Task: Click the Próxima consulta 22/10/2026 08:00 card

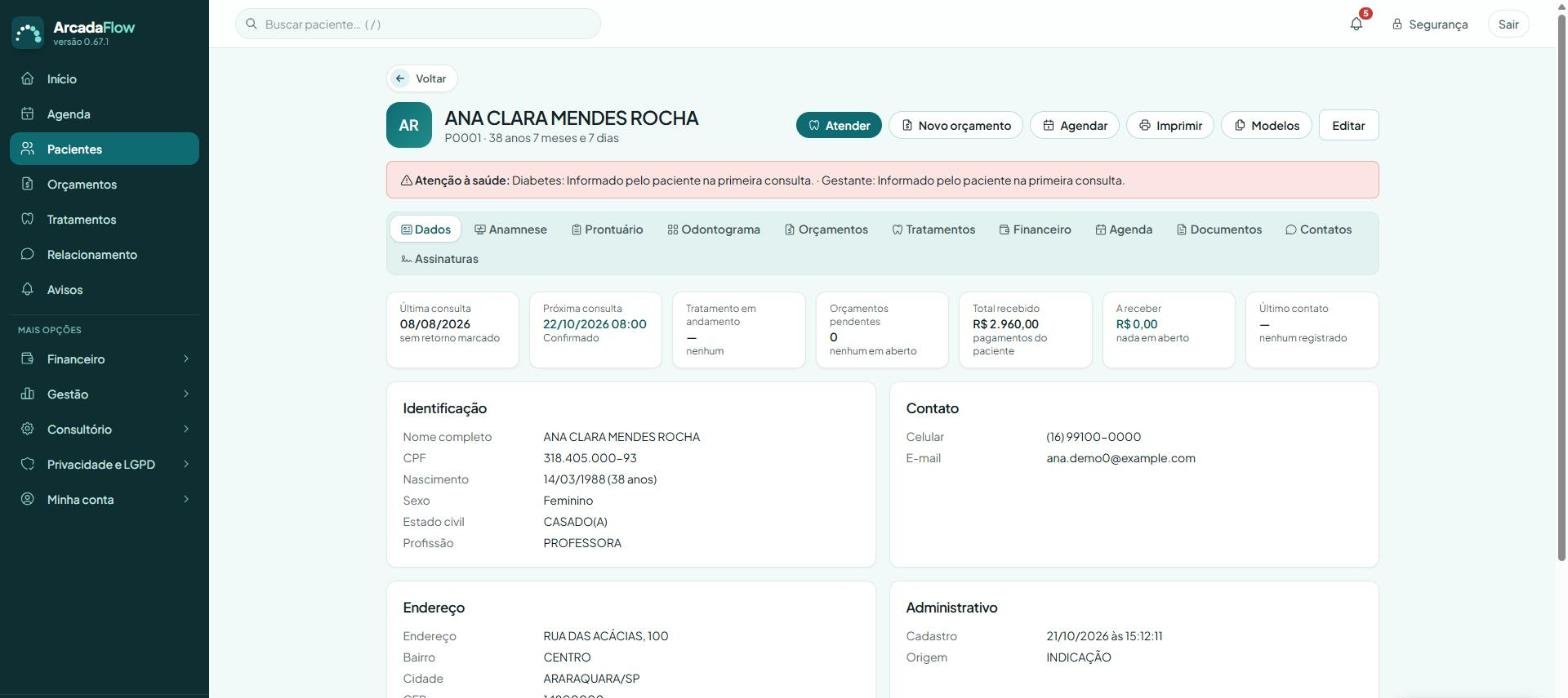Action: (x=595, y=330)
